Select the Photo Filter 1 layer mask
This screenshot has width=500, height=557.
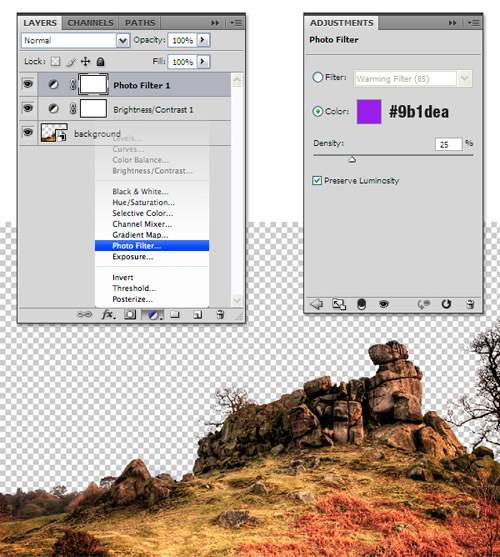pos(93,85)
